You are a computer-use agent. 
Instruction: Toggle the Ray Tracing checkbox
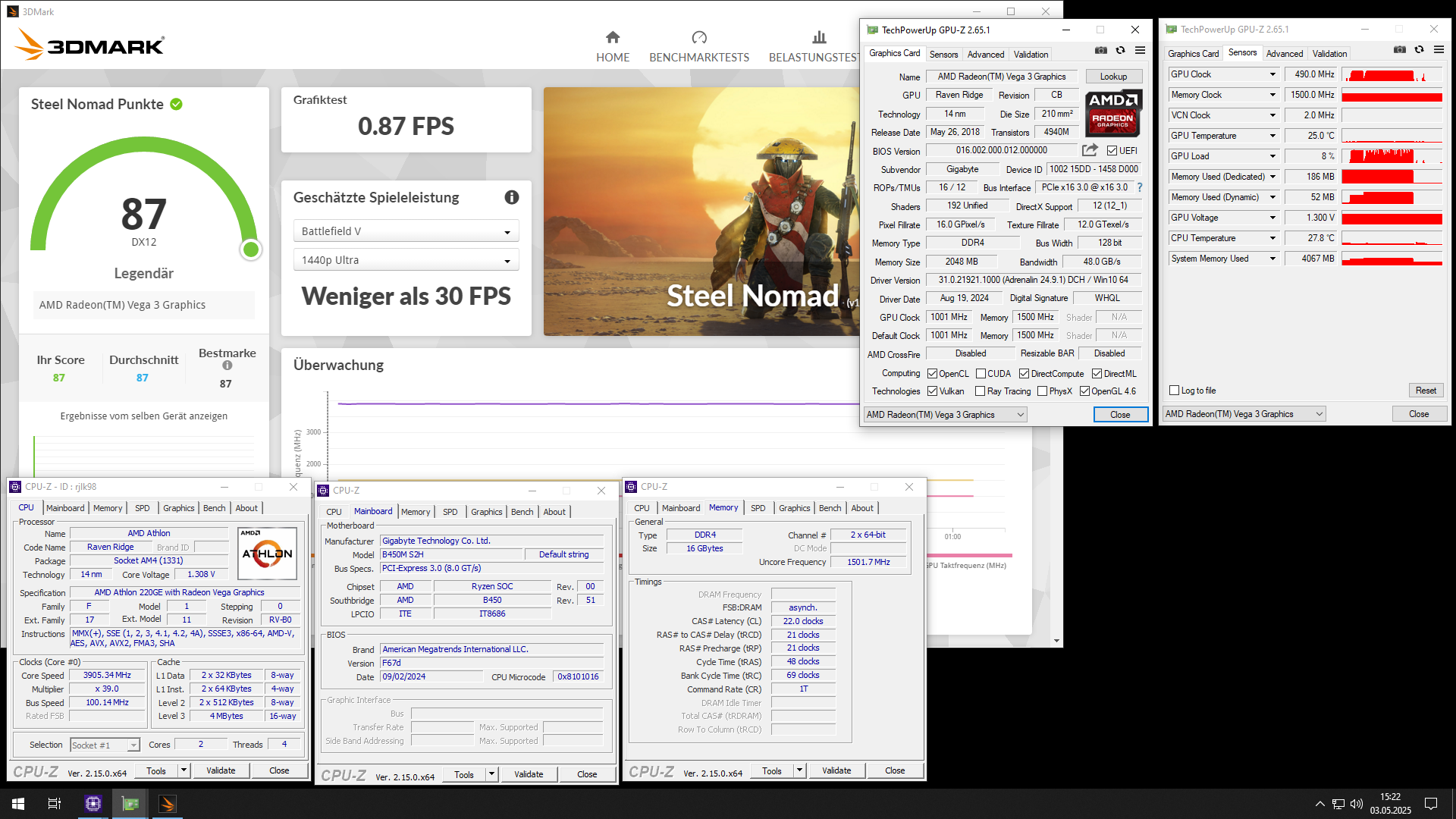981,391
